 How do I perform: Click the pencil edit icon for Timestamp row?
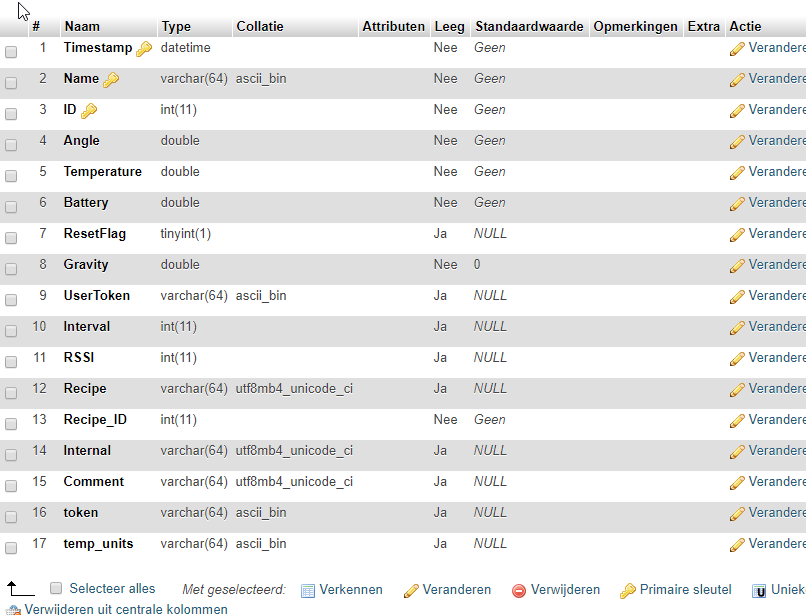(x=737, y=48)
